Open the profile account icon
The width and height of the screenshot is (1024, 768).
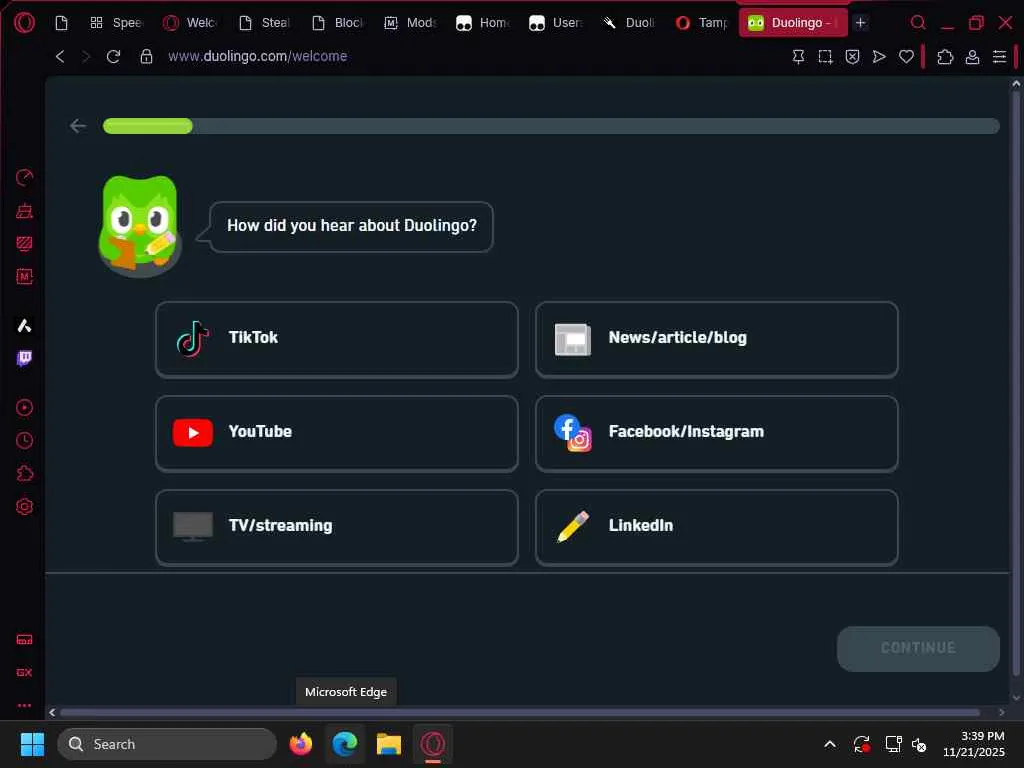click(x=972, y=57)
